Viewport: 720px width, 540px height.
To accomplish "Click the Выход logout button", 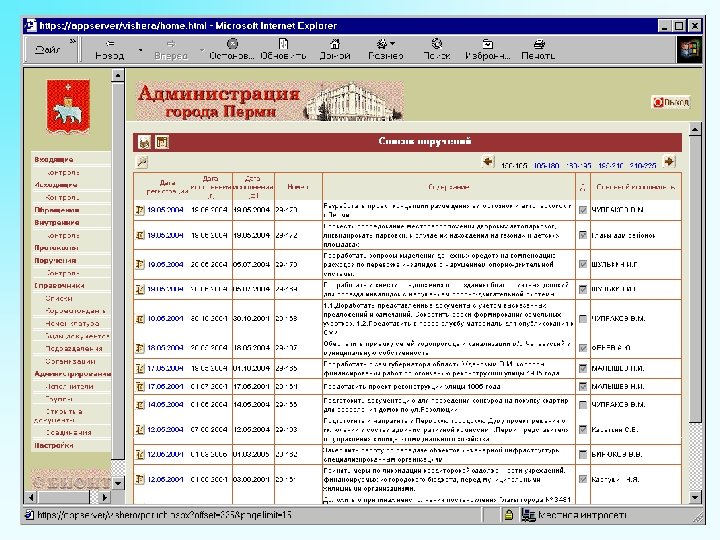I will (x=671, y=102).
